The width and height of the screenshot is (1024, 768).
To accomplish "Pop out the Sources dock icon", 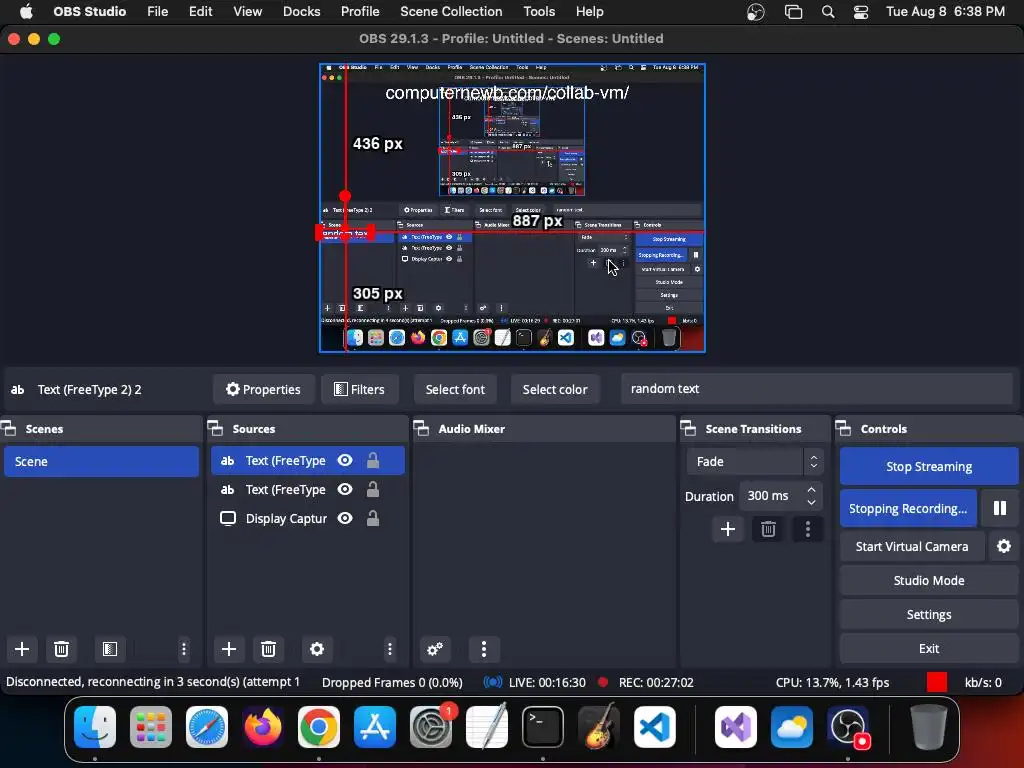I will click(x=216, y=428).
